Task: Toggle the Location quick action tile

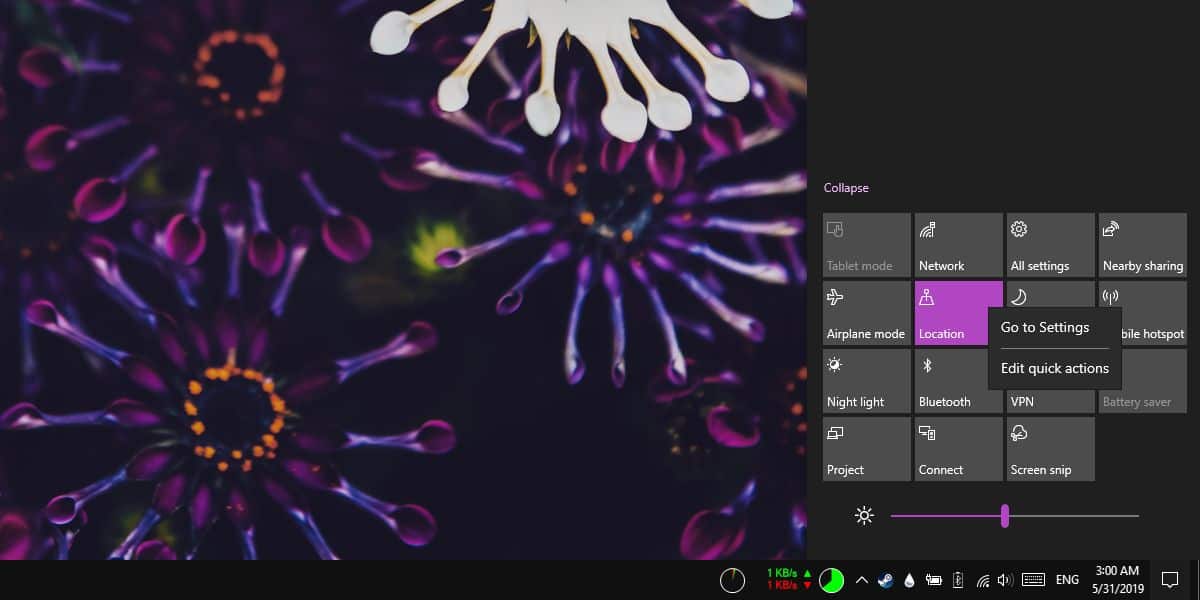Action: click(958, 313)
